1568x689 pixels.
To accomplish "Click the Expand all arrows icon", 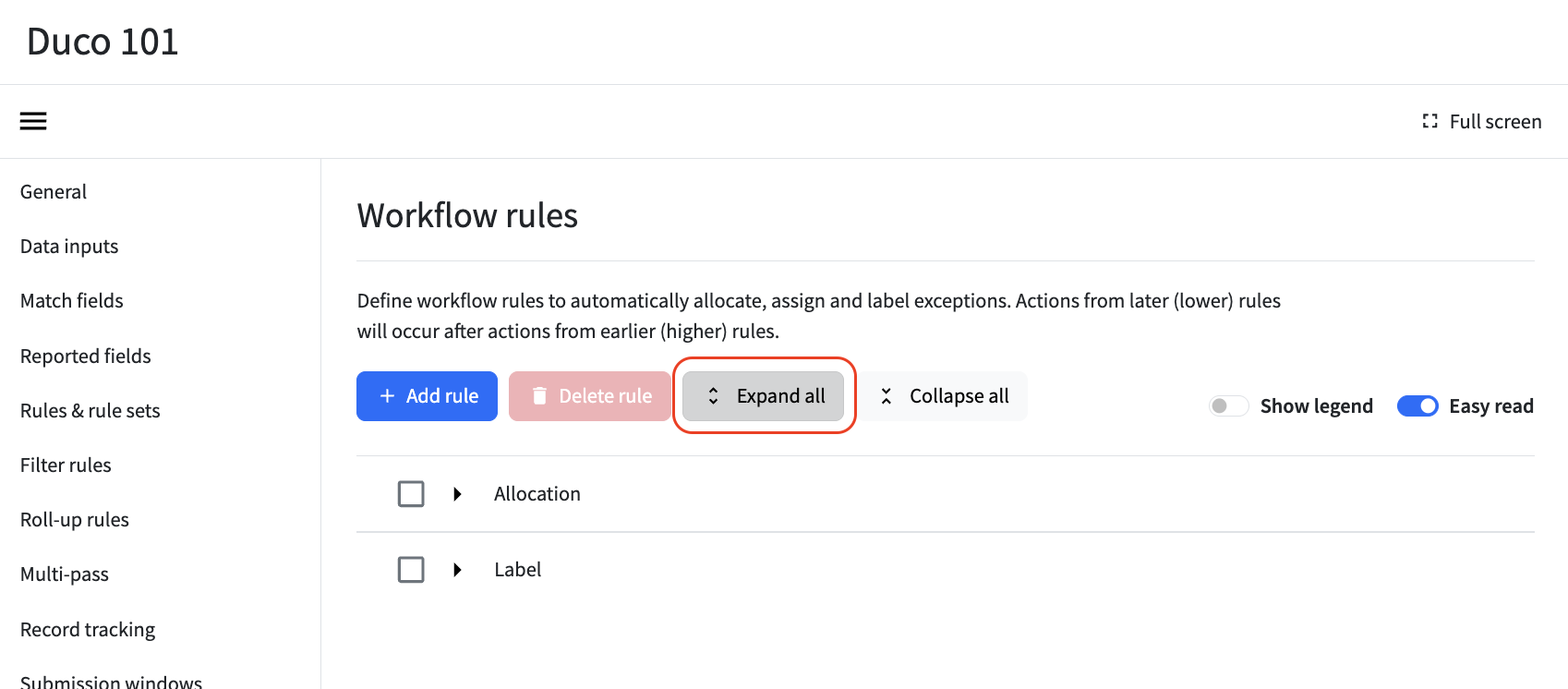I will tap(713, 395).
